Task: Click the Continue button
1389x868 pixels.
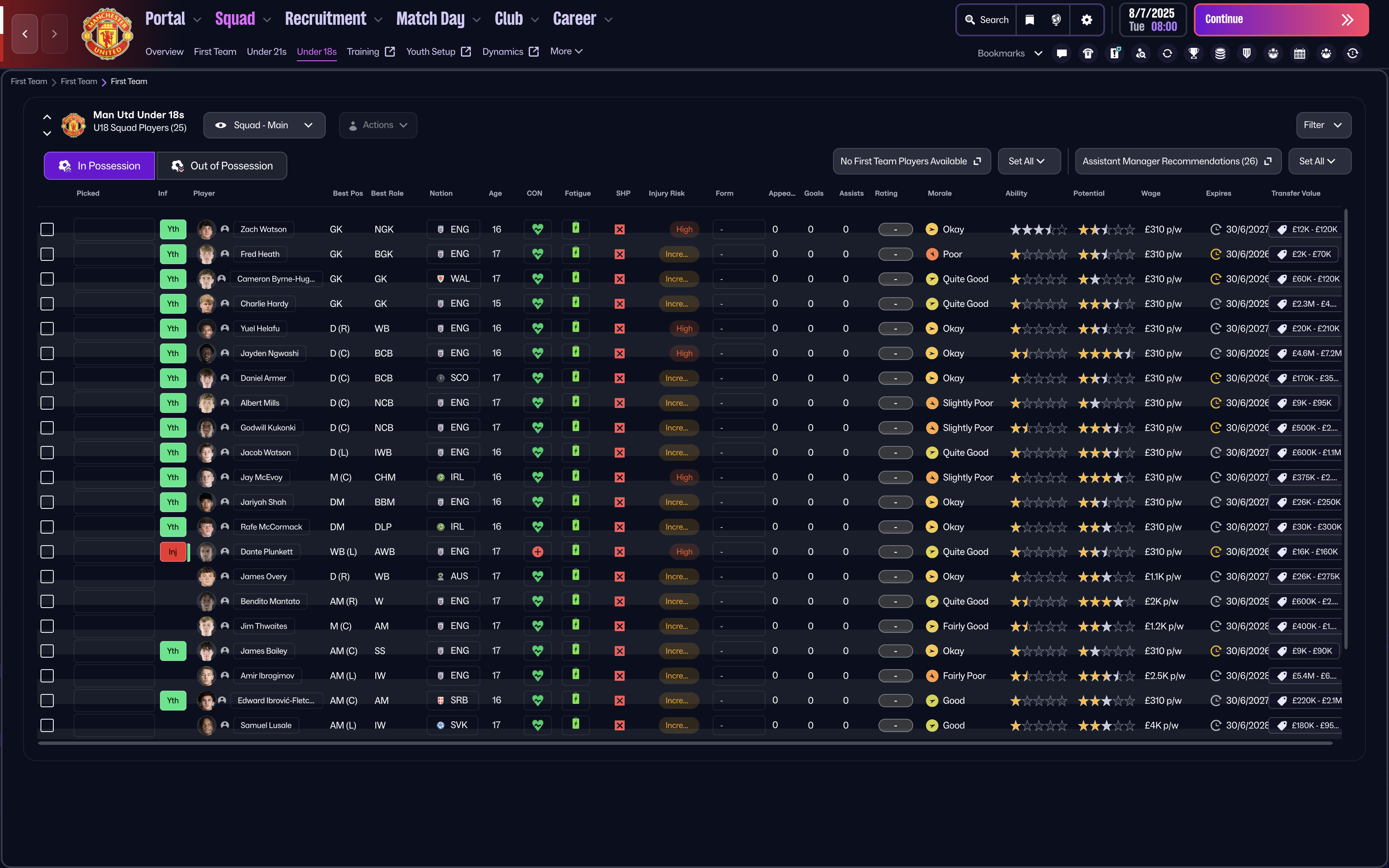Action: [x=1281, y=20]
